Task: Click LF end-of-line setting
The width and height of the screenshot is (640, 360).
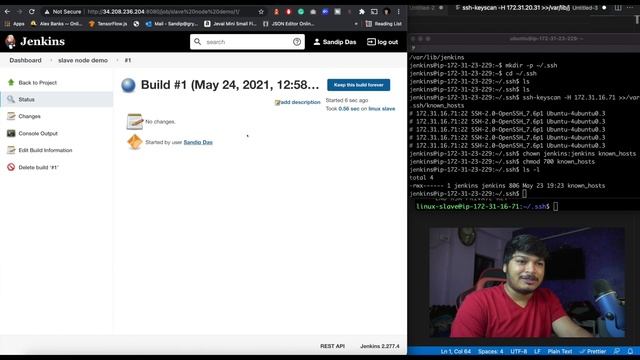Action: [x=537, y=351]
